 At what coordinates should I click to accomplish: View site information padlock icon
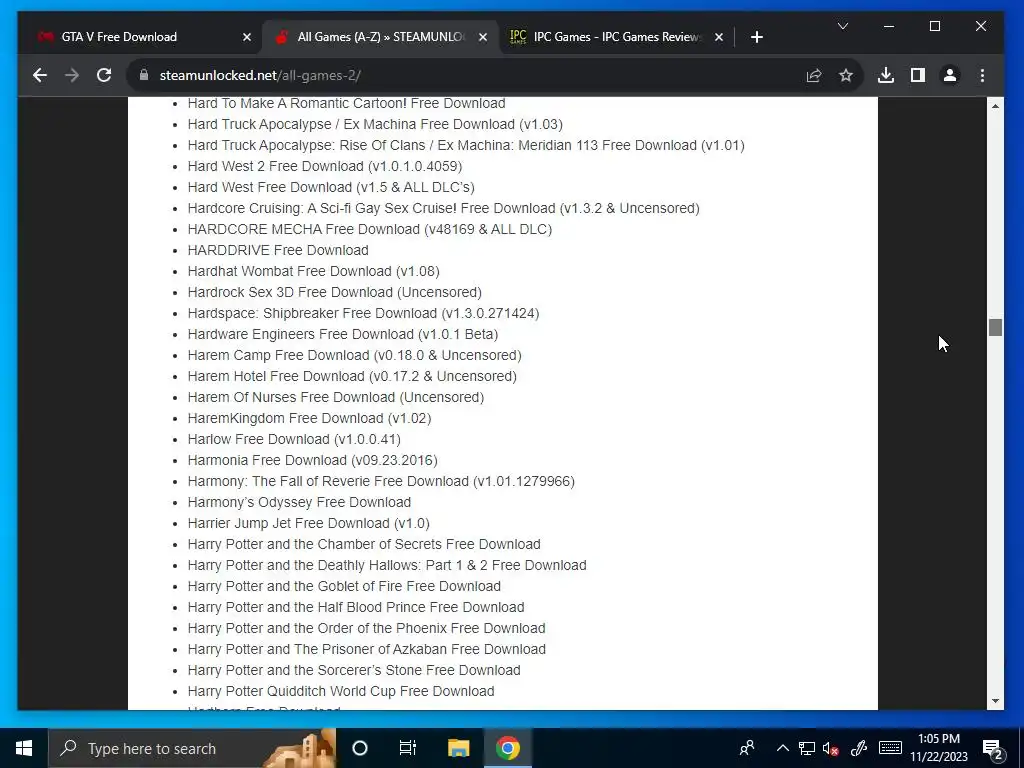coord(144,75)
